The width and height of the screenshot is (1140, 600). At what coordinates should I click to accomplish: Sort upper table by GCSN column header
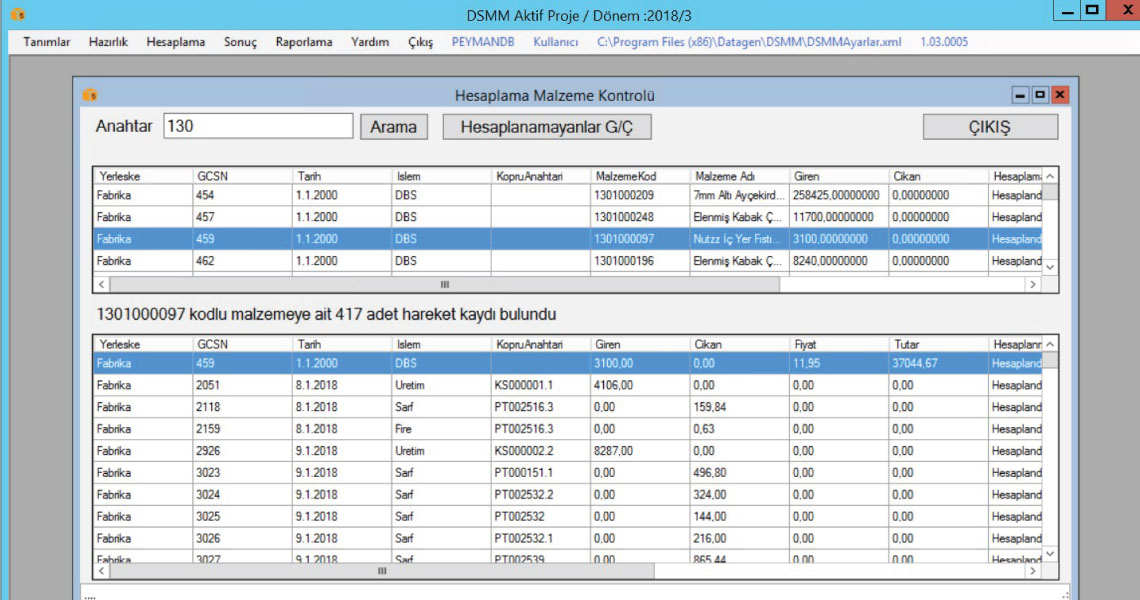(x=242, y=176)
